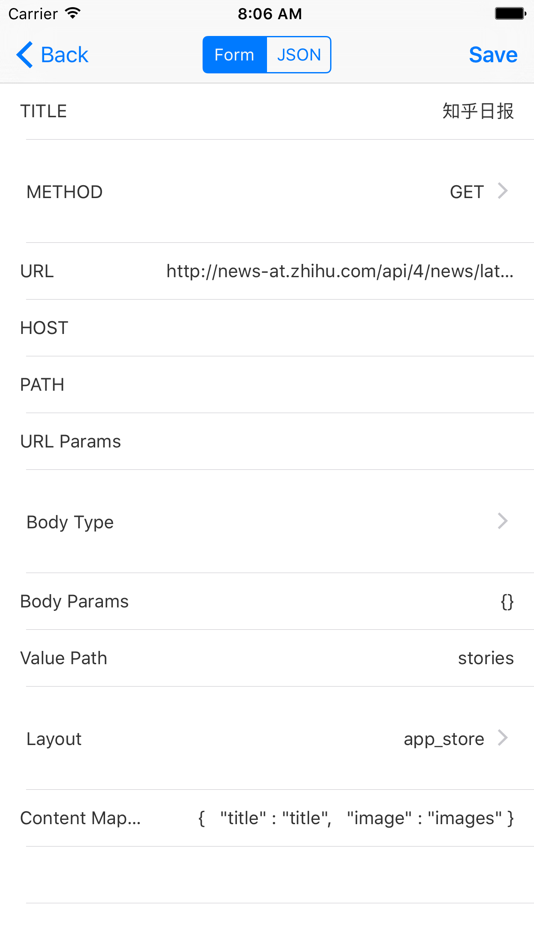534x950 pixels.
Task: Tap the app_store layout value
Action: click(x=444, y=739)
